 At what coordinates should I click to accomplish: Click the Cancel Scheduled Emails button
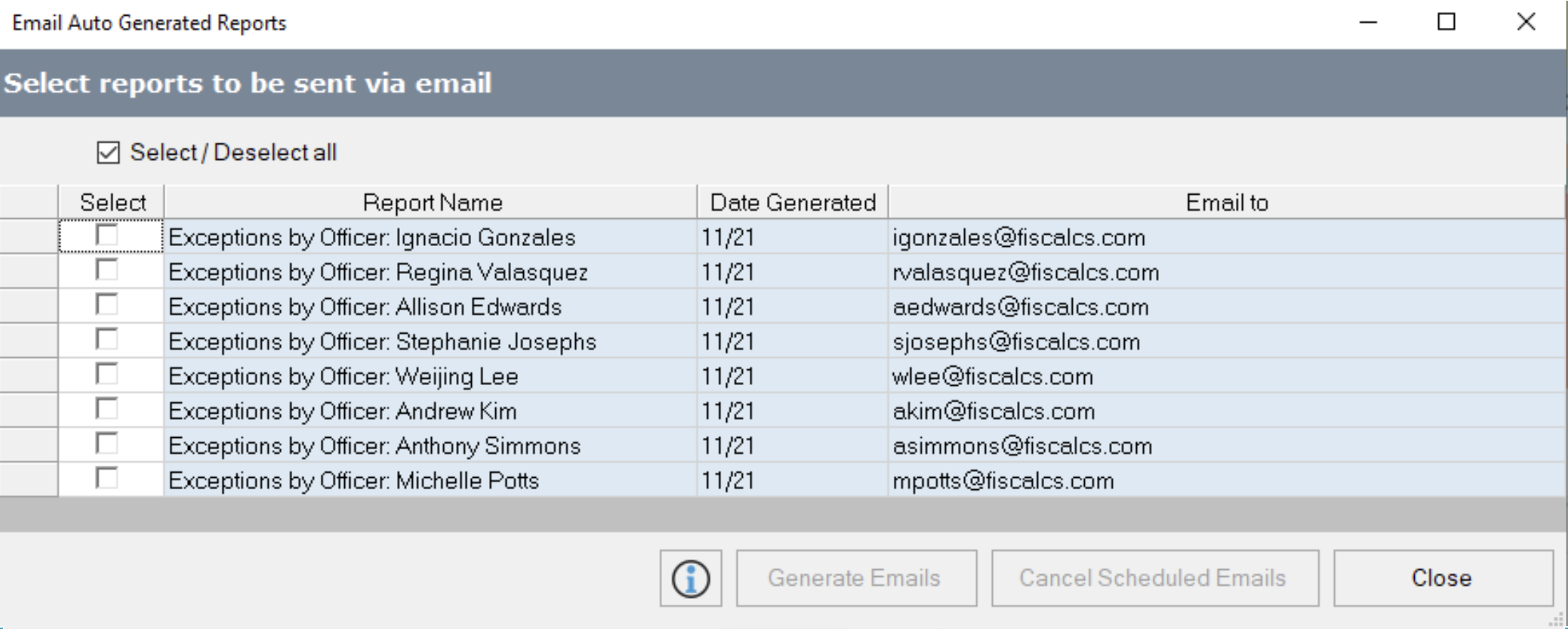[x=1155, y=578]
